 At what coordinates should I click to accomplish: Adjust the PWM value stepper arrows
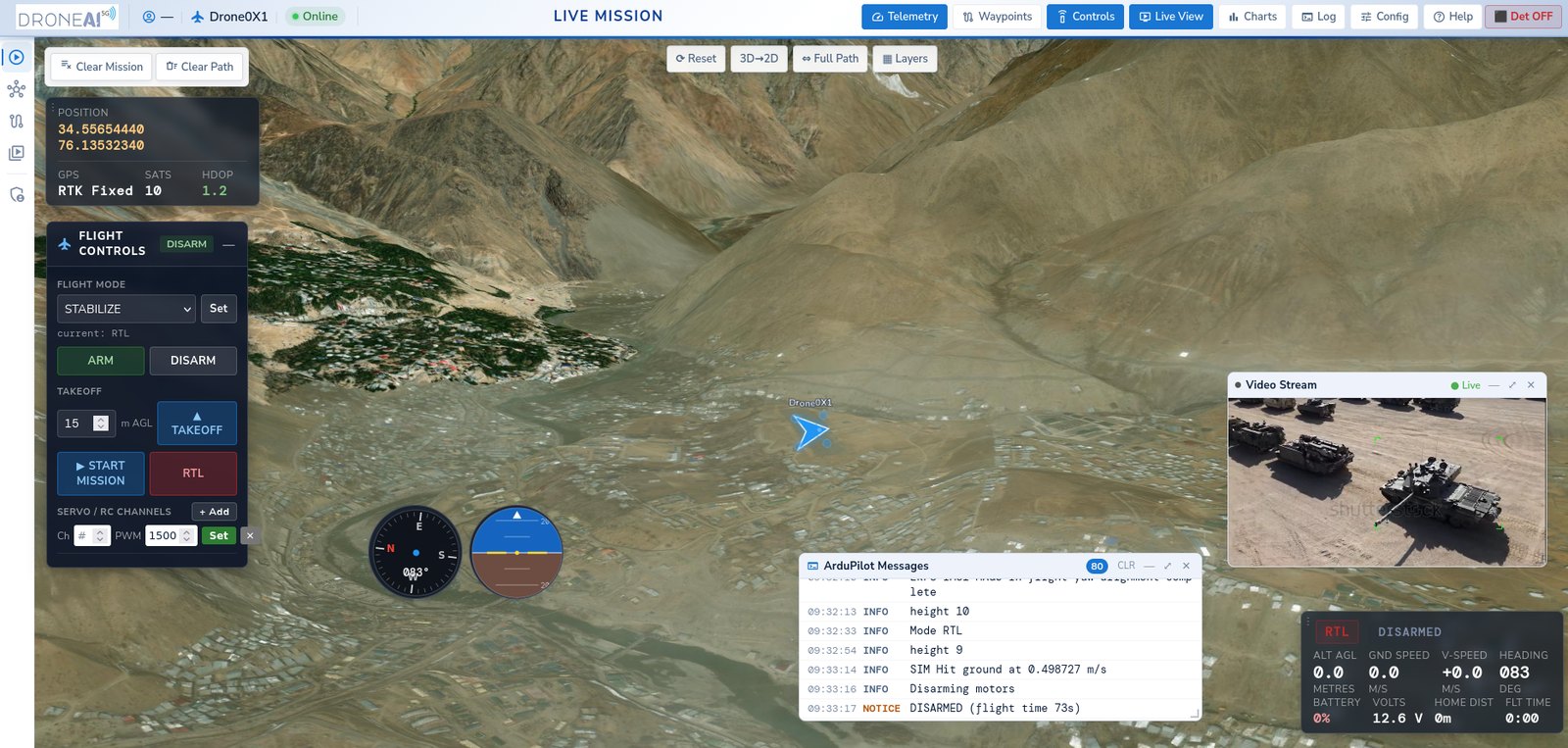point(186,536)
